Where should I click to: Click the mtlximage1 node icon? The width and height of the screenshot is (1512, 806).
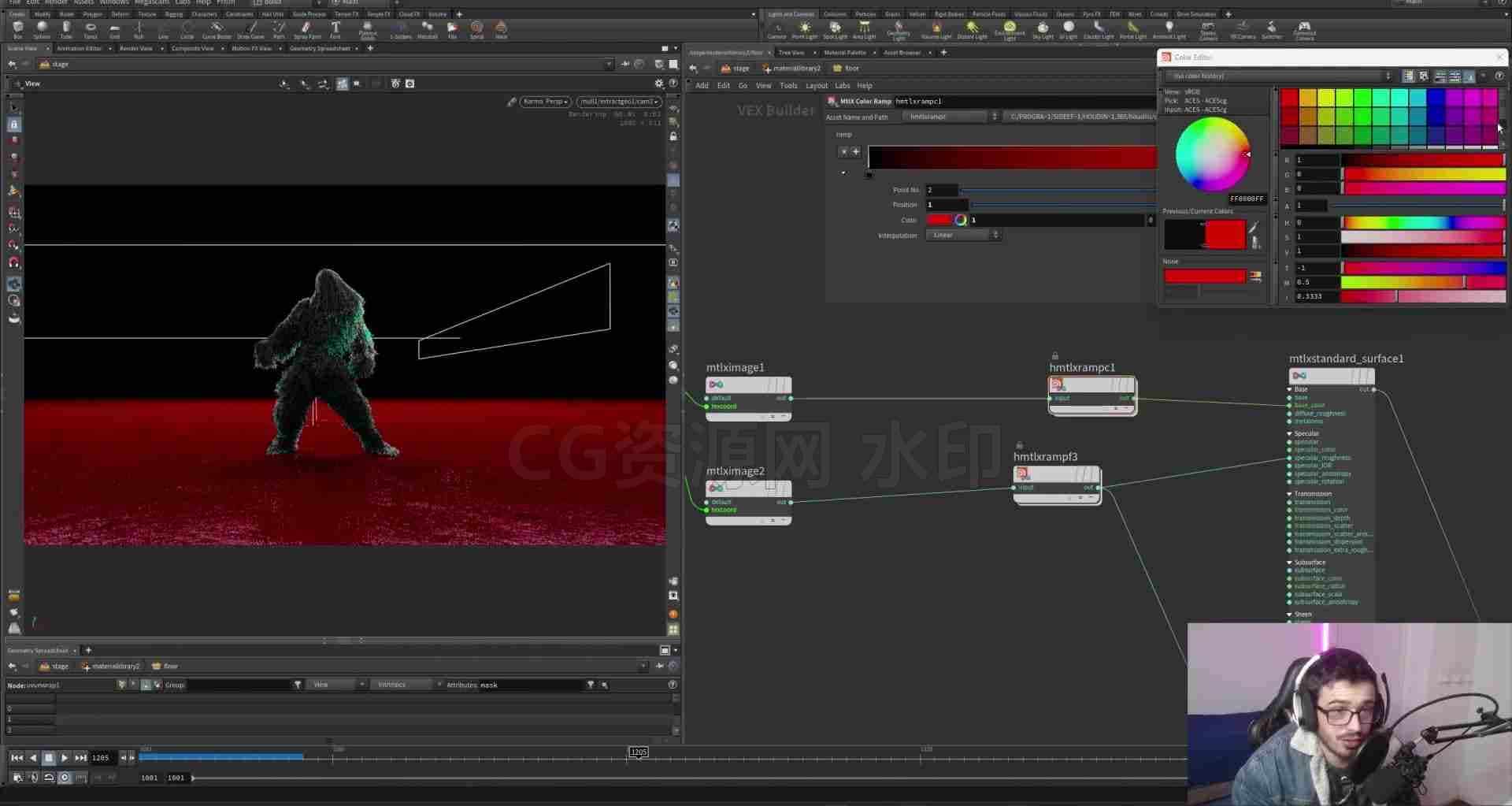(716, 384)
